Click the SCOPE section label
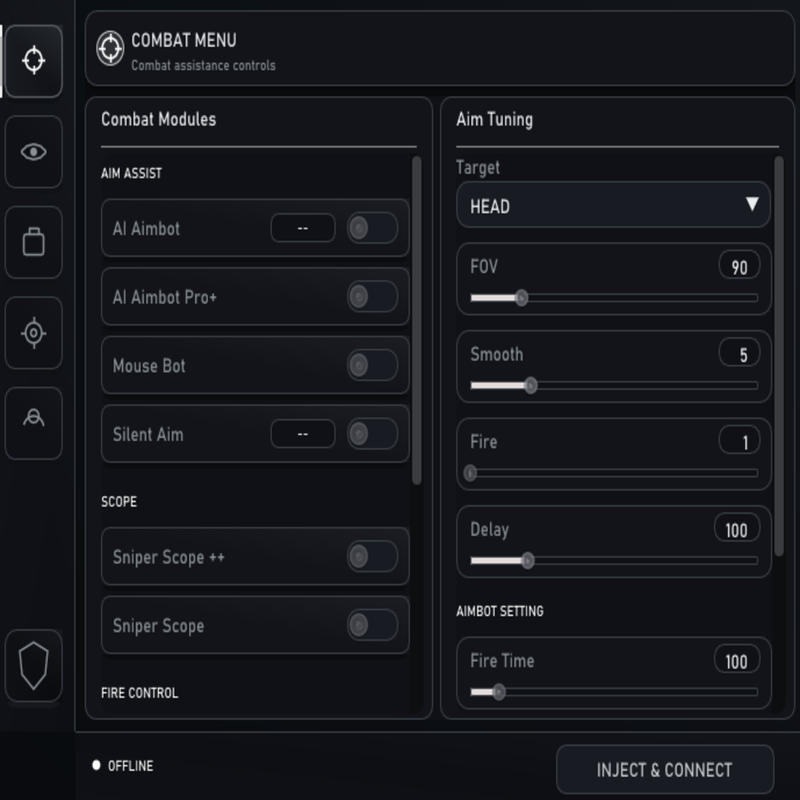800x800 pixels. point(119,502)
